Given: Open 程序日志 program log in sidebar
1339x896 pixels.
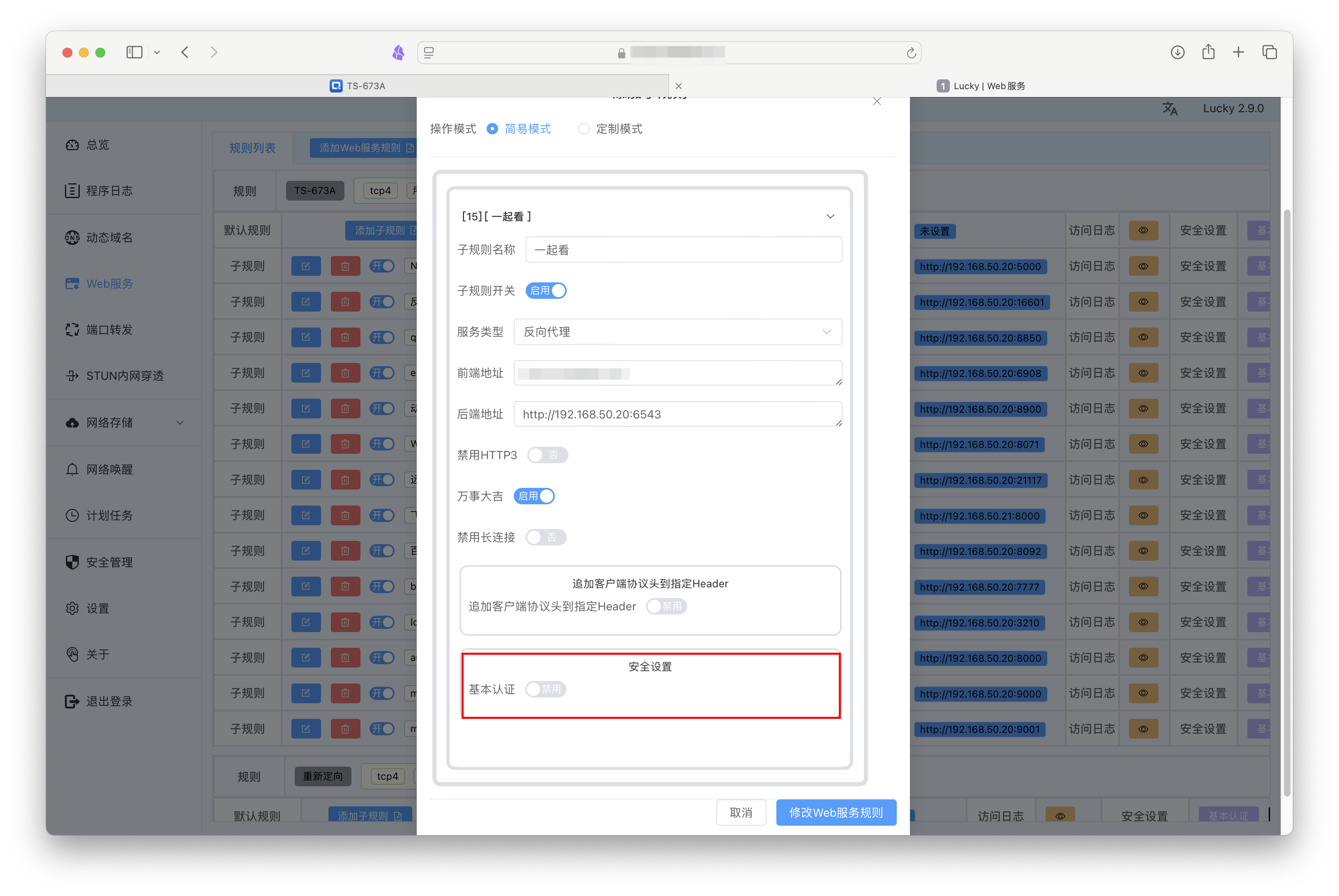Looking at the screenshot, I should (x=98, y=191).
